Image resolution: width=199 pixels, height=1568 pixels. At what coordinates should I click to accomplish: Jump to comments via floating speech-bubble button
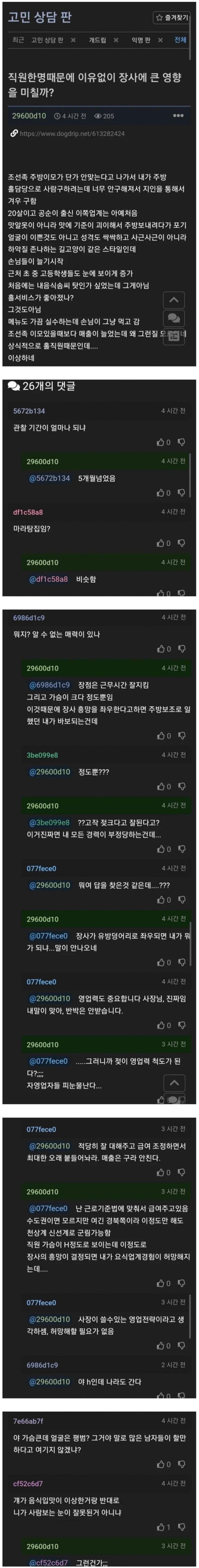[173, 318]
